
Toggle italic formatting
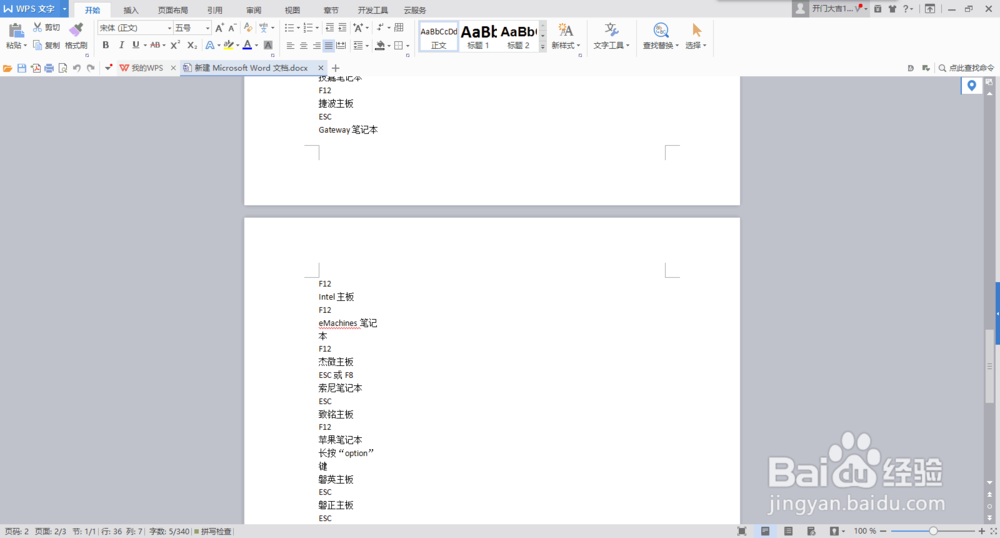(x=121, y=45)
